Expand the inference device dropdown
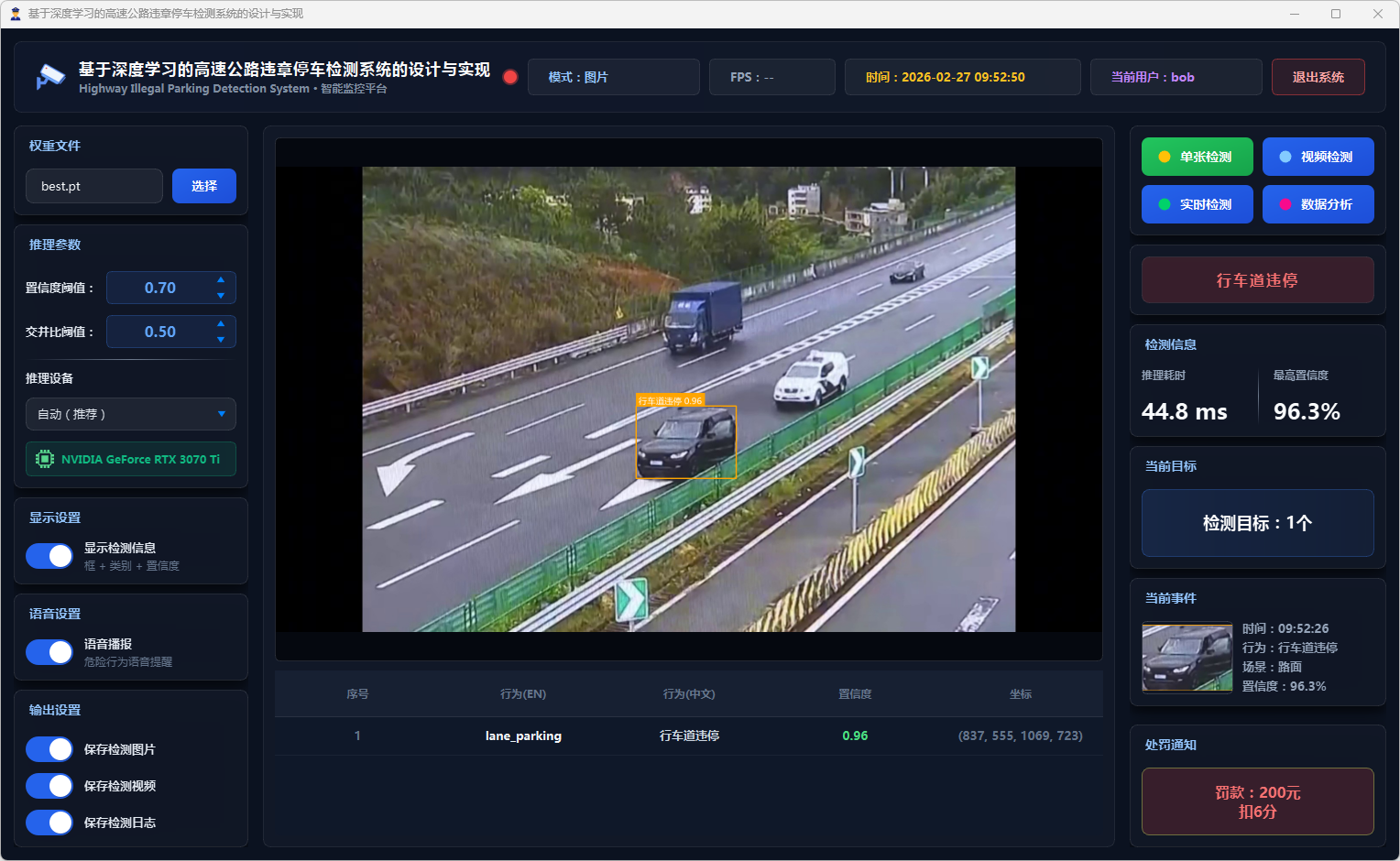Image resolution: width=1400 pixels, height=861 pixels. [131, 414]
